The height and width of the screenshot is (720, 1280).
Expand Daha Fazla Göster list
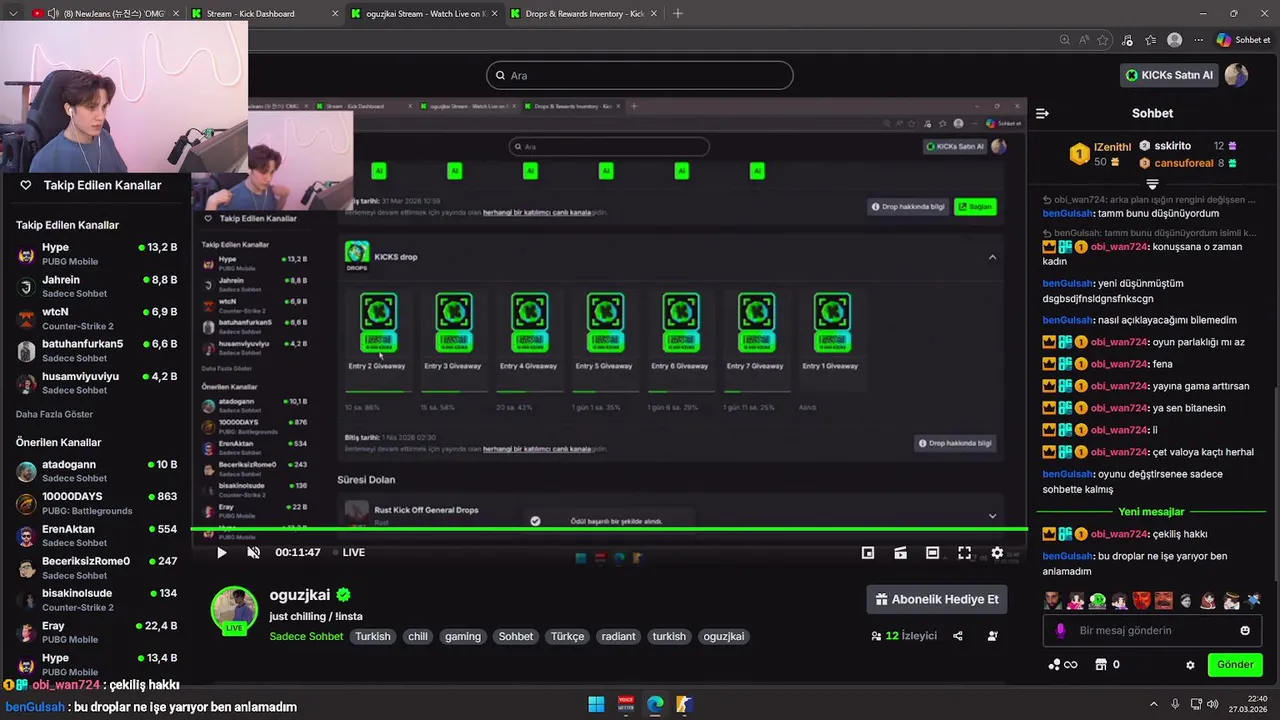point(54,414)
